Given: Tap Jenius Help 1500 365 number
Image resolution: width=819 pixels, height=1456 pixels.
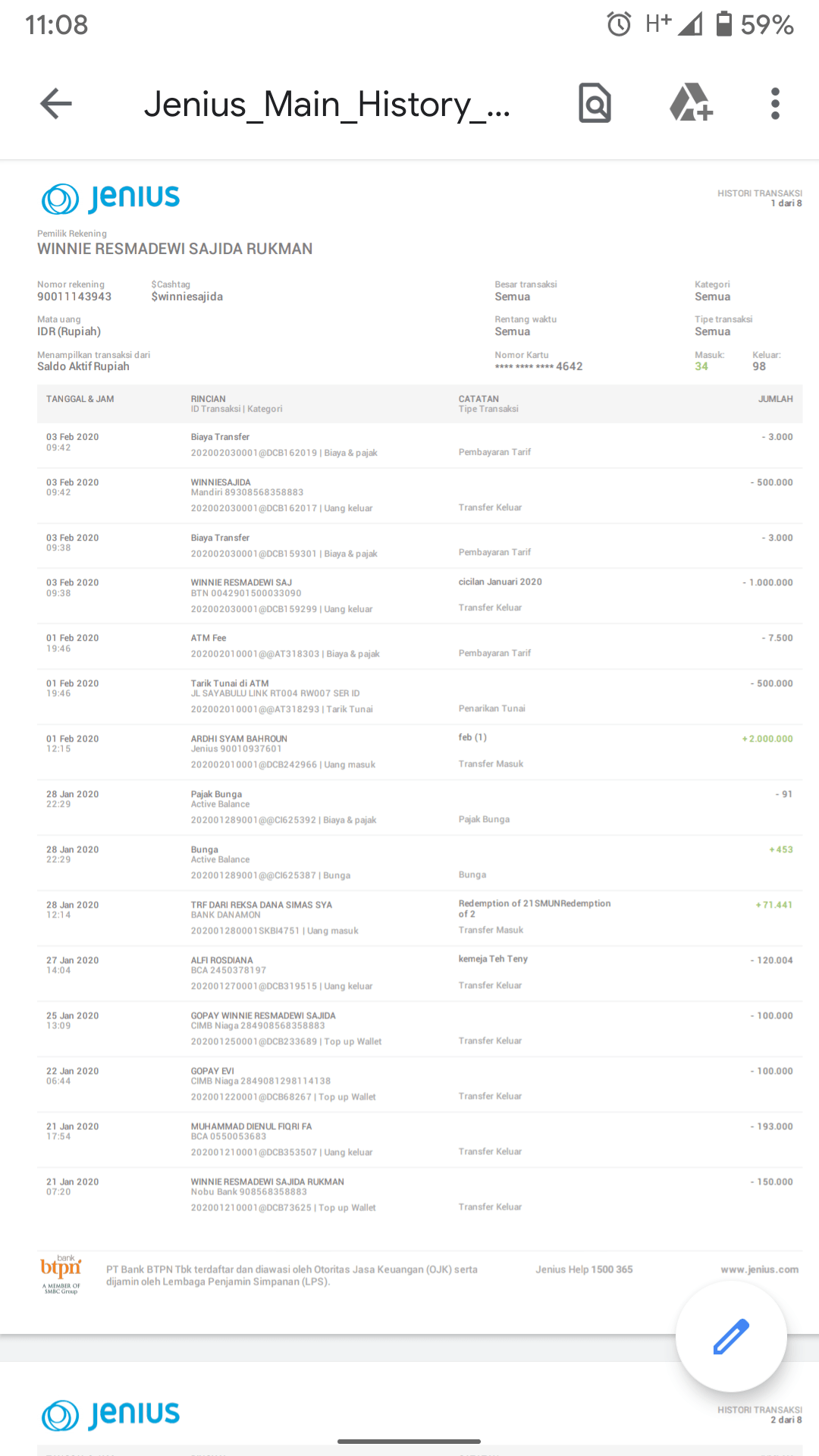Looking at the screenshot, I should click(584, 1269).
